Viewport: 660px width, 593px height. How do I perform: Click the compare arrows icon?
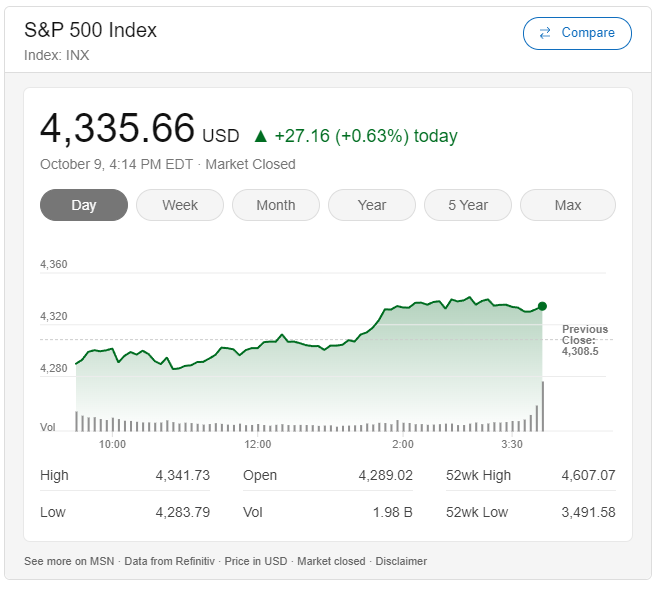pos(545,33)
